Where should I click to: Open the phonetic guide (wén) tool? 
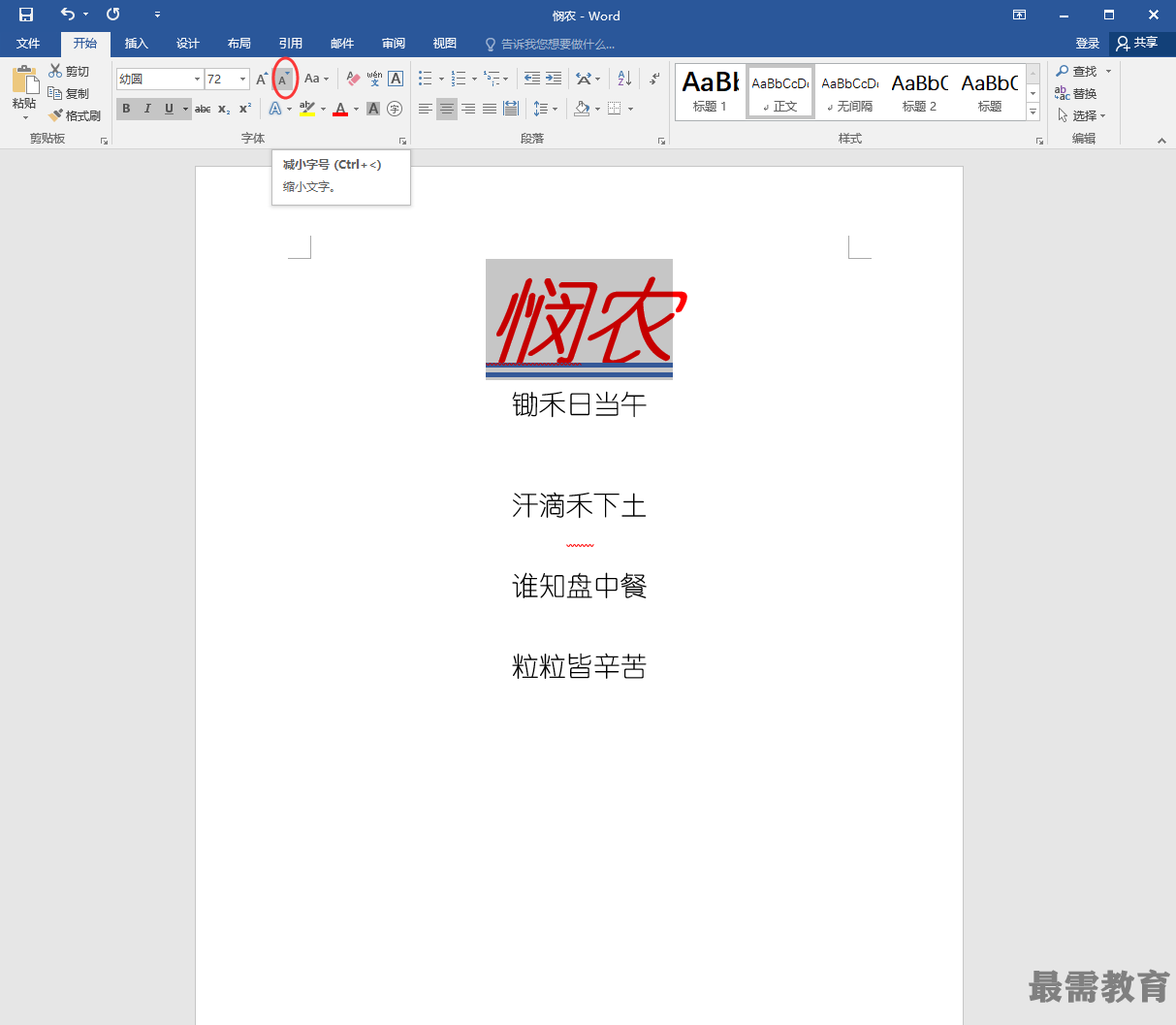[374, 79]
